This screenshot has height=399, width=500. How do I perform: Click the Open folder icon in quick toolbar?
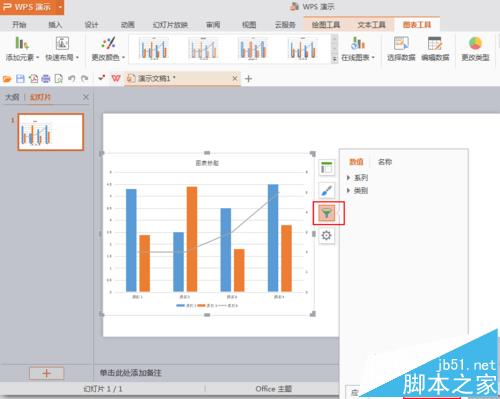7,79
